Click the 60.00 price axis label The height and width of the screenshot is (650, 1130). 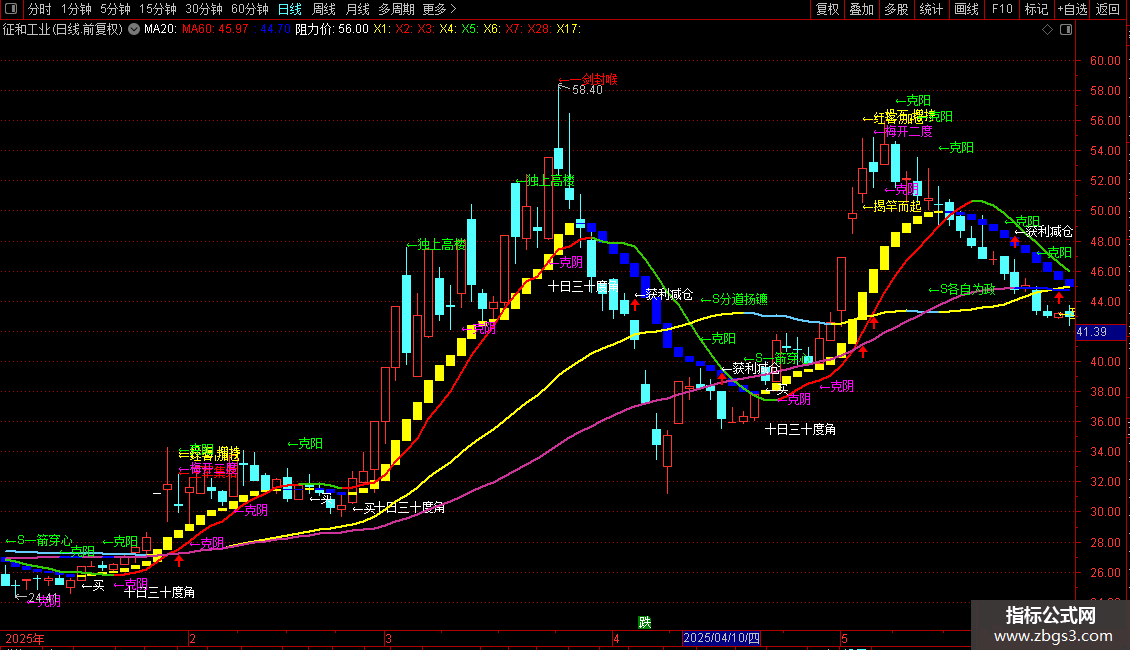[x=1105, y=61]
